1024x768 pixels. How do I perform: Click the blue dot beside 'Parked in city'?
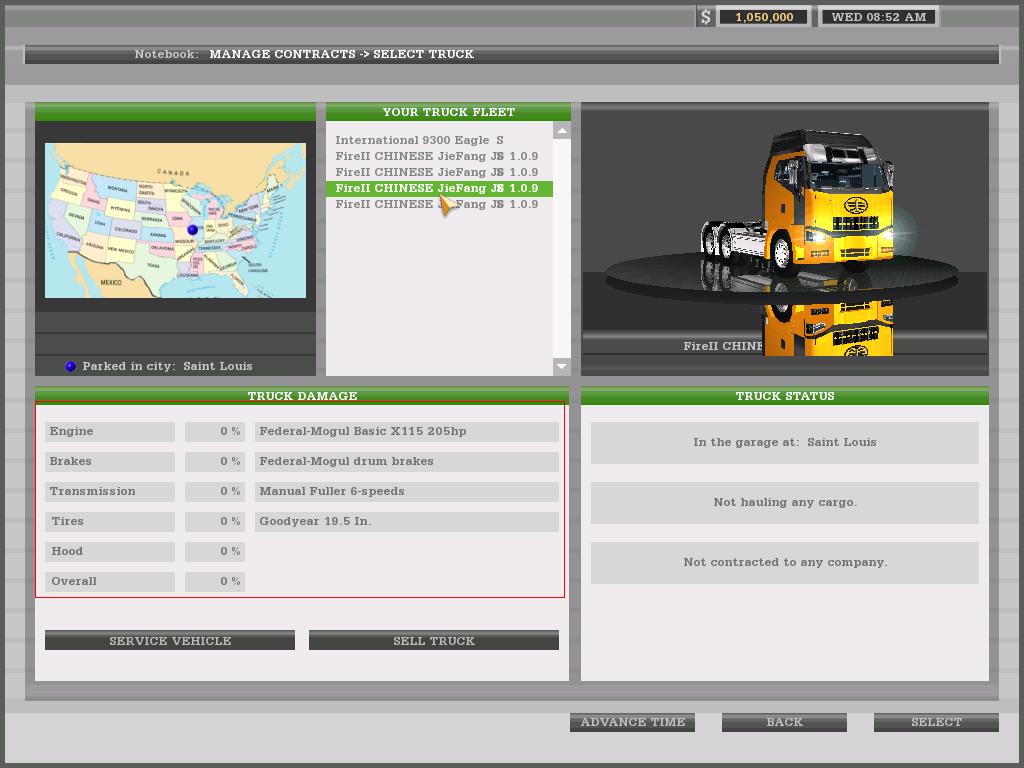pyautogui.click(x=70, y=366)
